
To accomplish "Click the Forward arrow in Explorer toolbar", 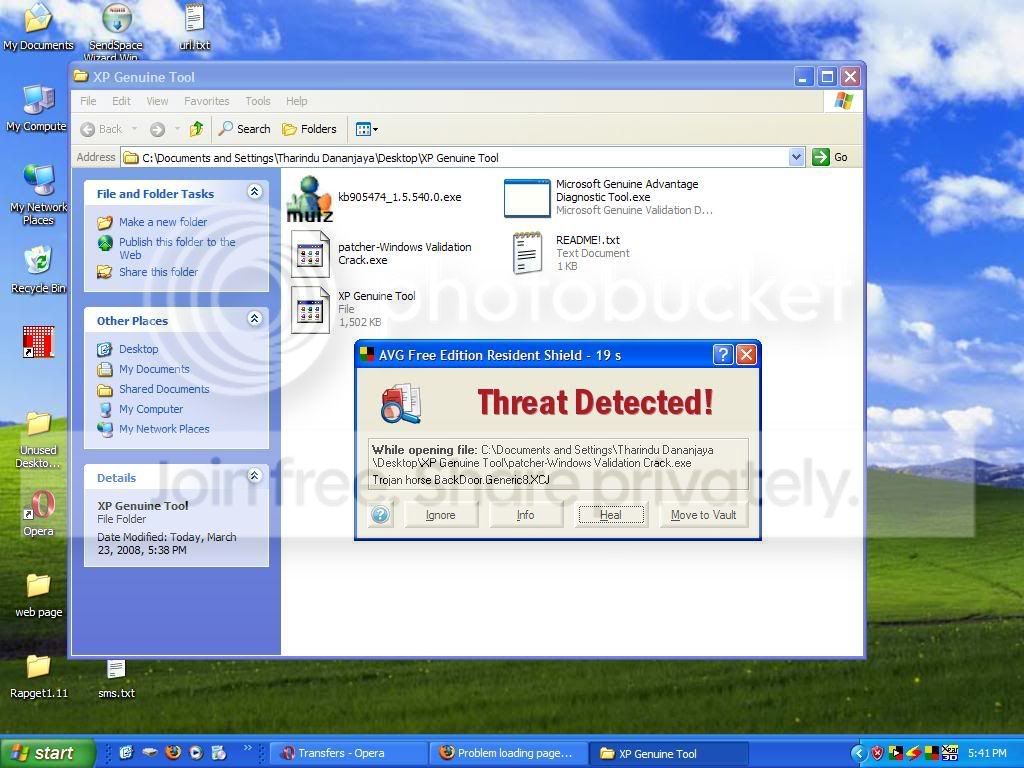I will 157,129.
